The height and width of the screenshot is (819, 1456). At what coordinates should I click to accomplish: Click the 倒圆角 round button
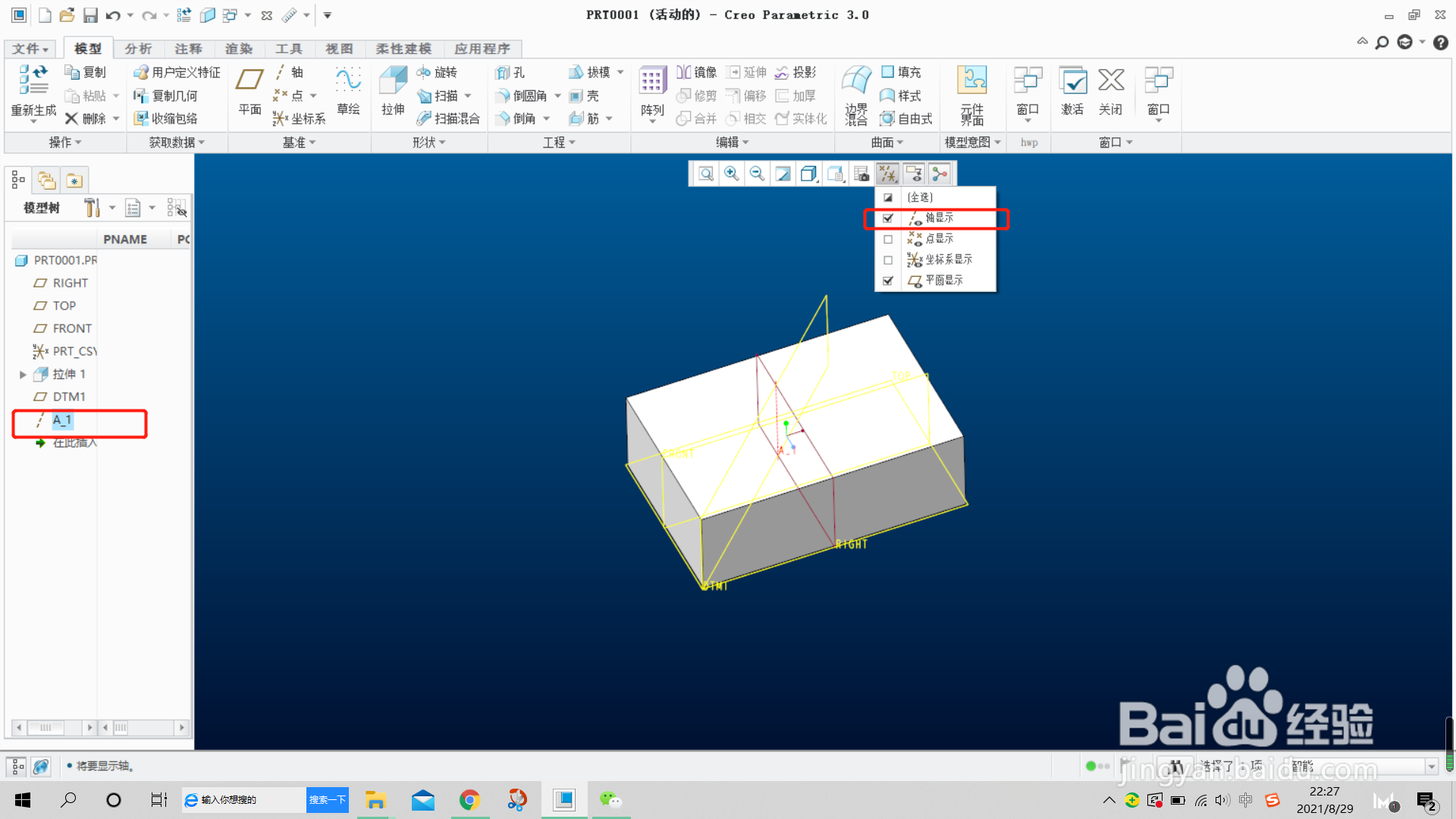[x=521, y=96]
